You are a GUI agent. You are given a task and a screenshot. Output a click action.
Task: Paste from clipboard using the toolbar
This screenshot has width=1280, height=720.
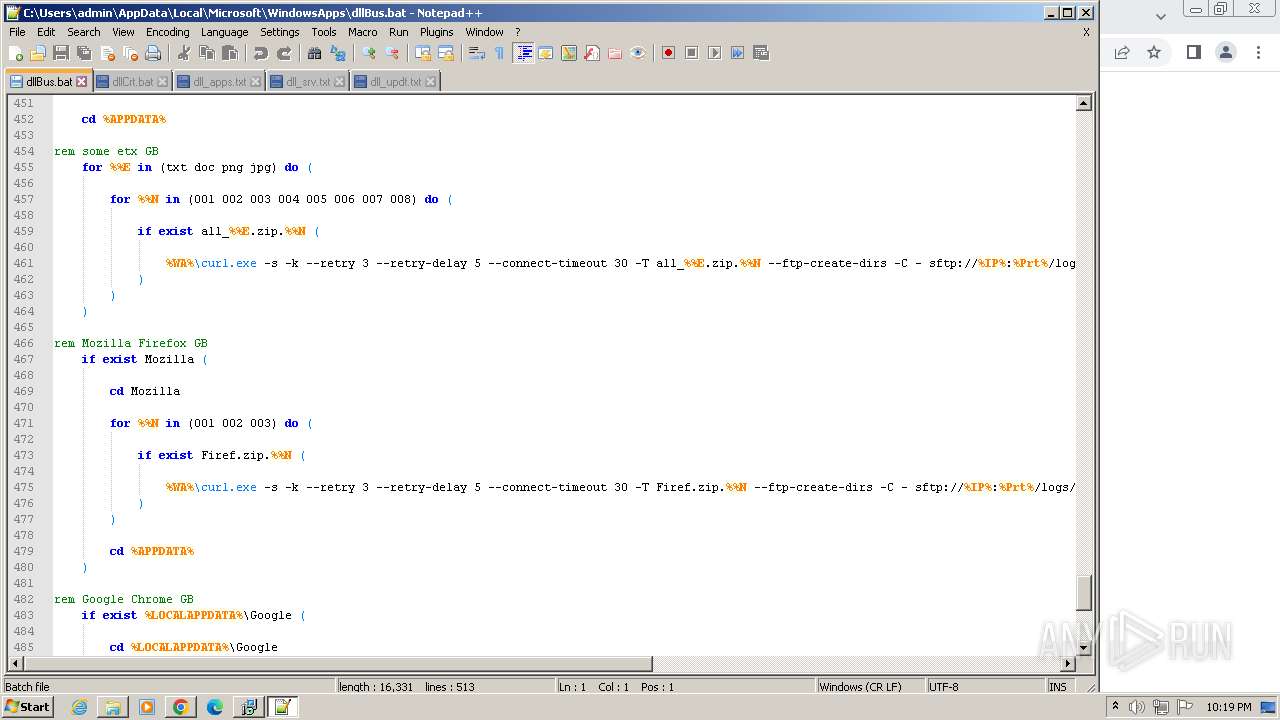(230, 53)
